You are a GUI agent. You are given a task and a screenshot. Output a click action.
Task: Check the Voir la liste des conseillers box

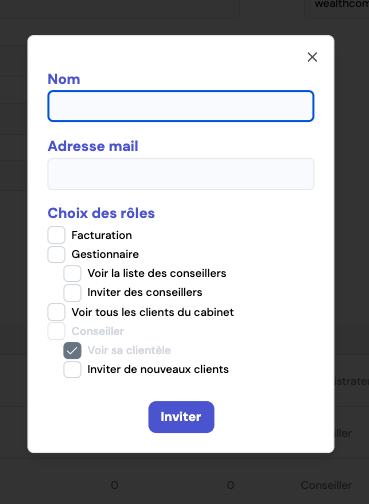(x=72, y=273)
